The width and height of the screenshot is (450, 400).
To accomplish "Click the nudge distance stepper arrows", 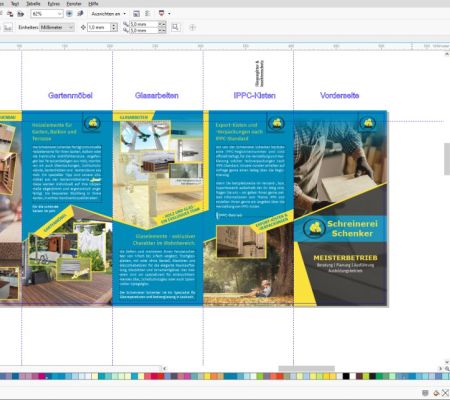I will pos(114,27).
